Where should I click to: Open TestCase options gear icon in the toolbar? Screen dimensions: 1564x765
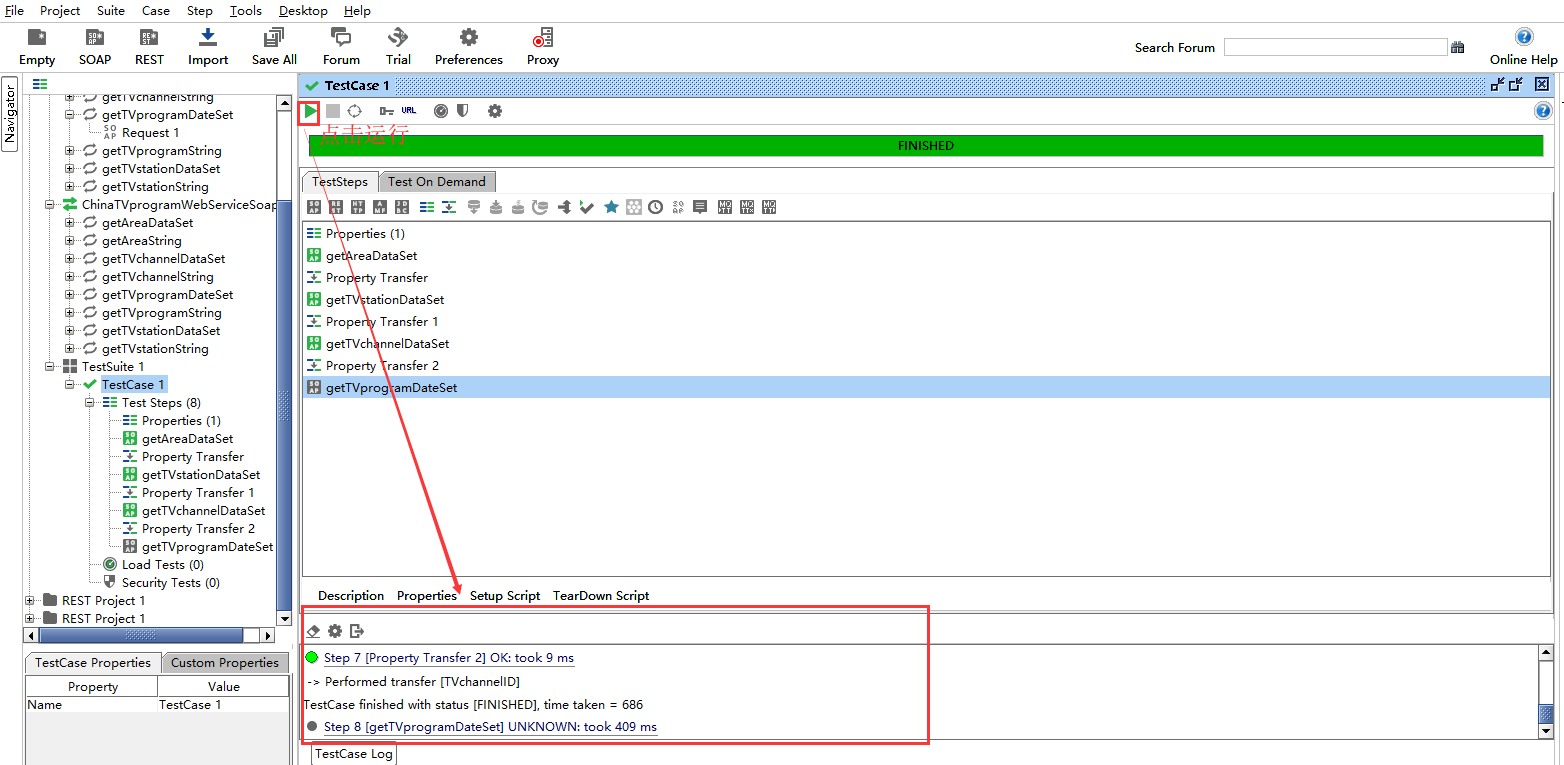pyautogui.click(x=495, y=111)
